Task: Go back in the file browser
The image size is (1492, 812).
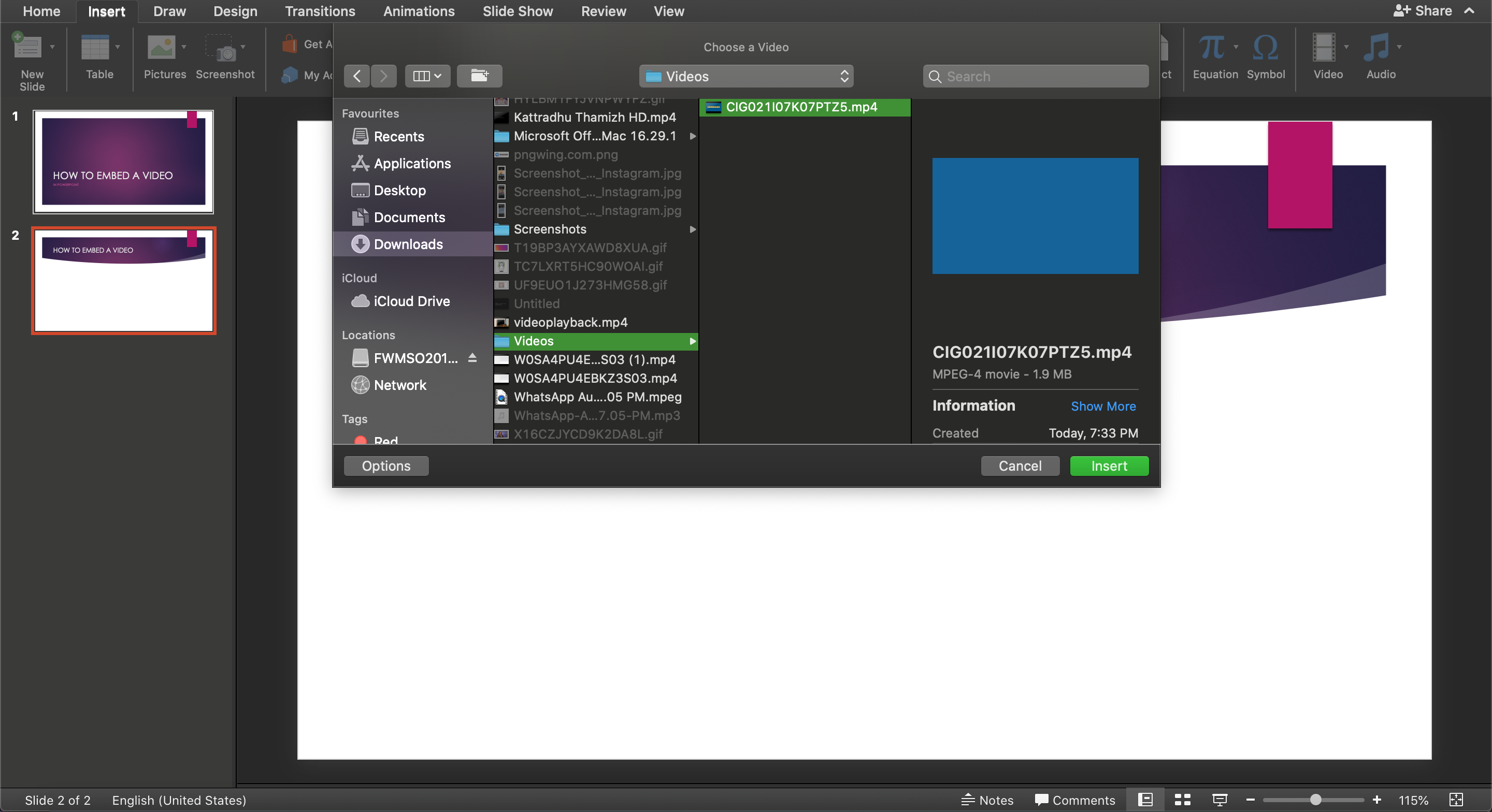Action: 357,76
